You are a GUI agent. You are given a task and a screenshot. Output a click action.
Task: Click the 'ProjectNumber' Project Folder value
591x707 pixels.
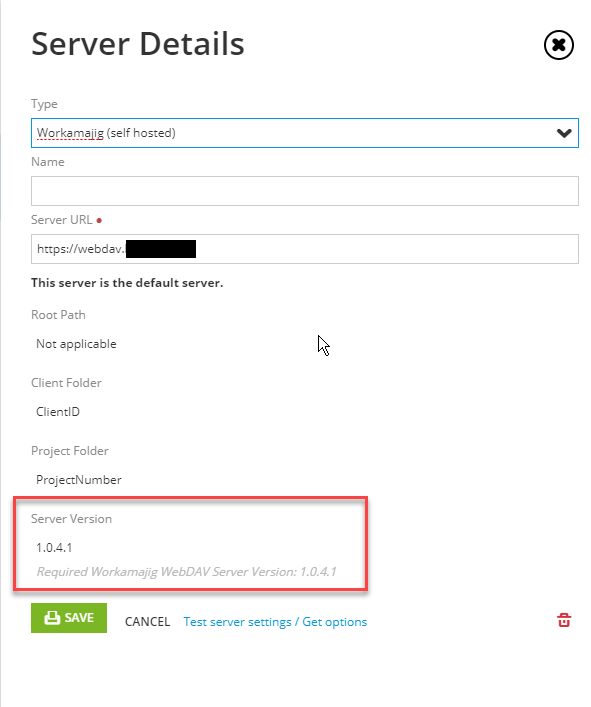click(x=78, y=480)
